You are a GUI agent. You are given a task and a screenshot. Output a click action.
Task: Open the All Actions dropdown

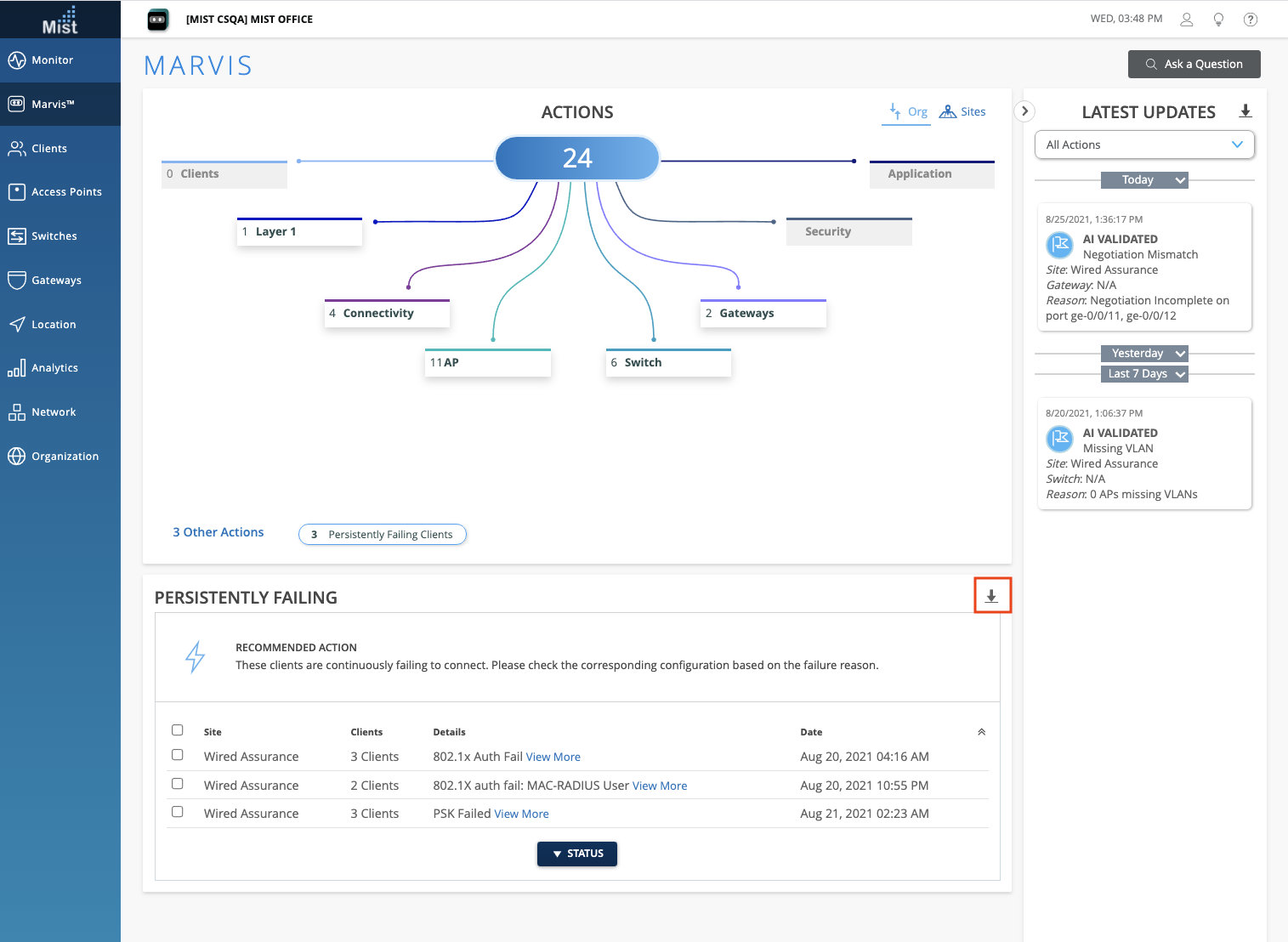[1144, 145]
